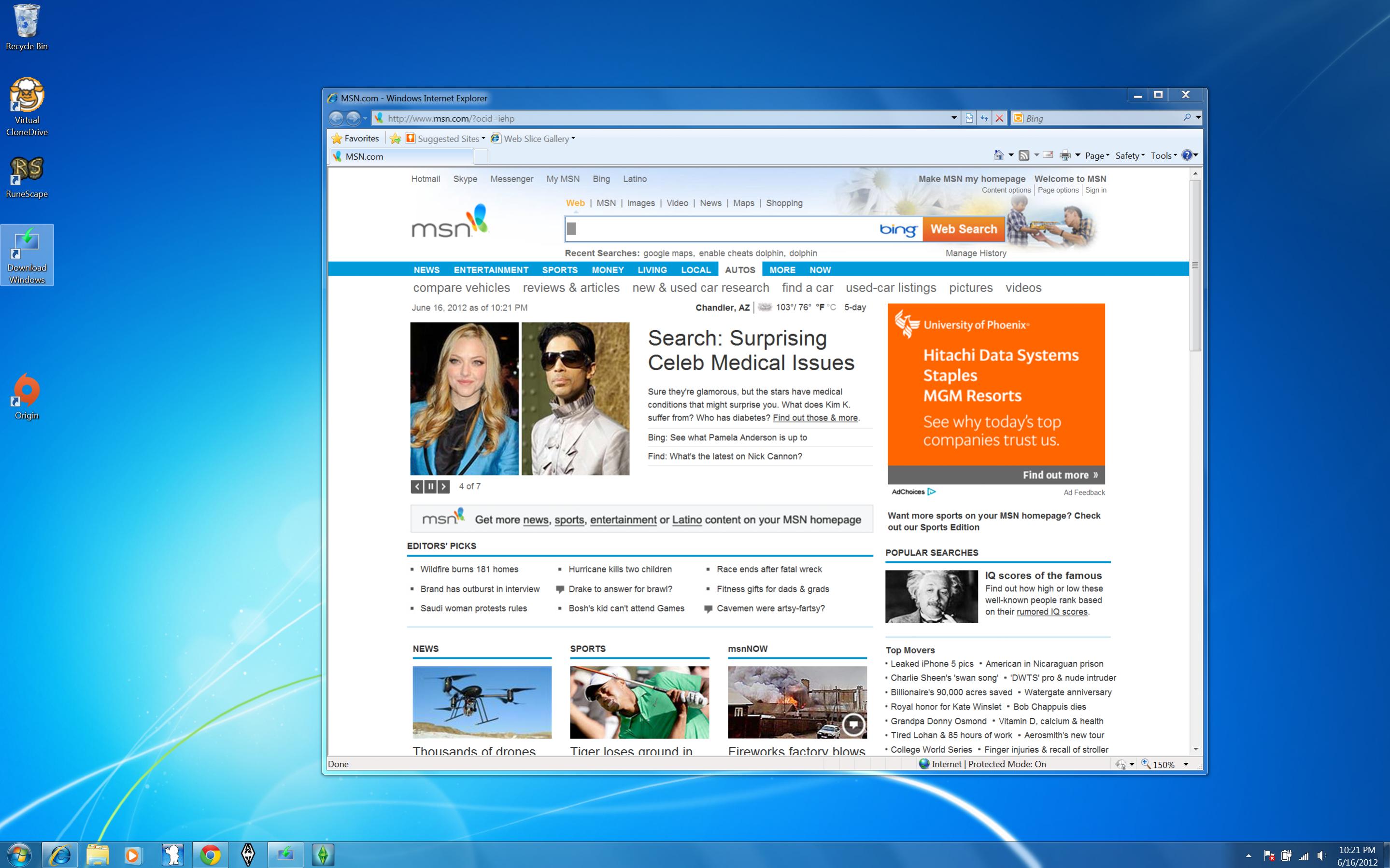The image size is (1390, 868).
Task: Open the Einstein IQ scores thumbnail
Action: click(931, 597)
